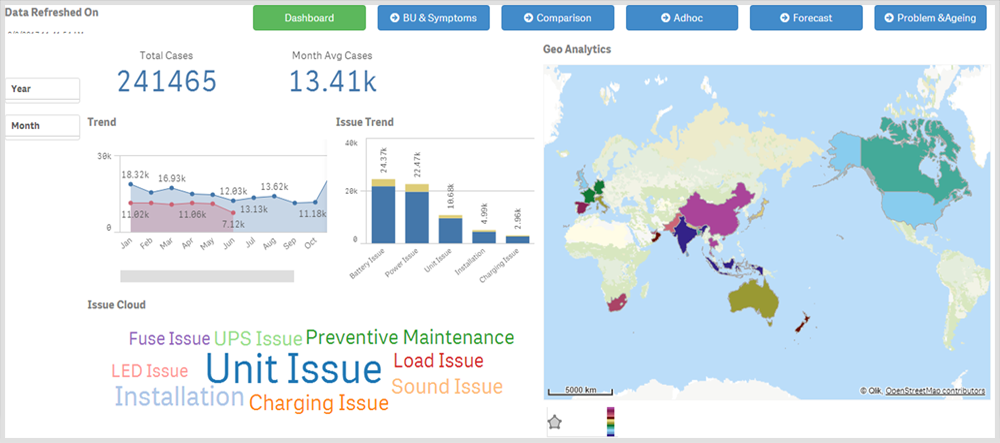Click the Jan 18.32k trend data point

[131, 184]
